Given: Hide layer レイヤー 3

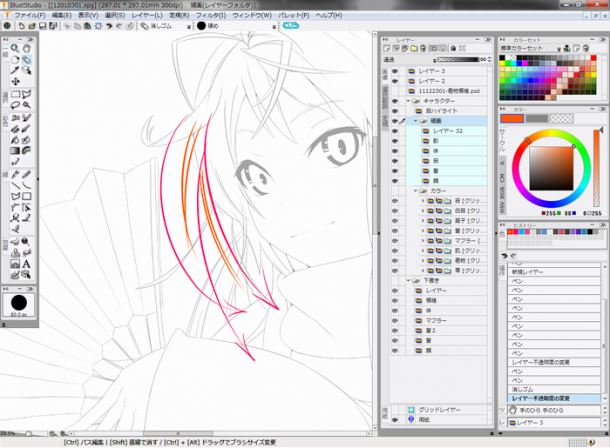Looking at the screenshot, I should tap(395, 71).
